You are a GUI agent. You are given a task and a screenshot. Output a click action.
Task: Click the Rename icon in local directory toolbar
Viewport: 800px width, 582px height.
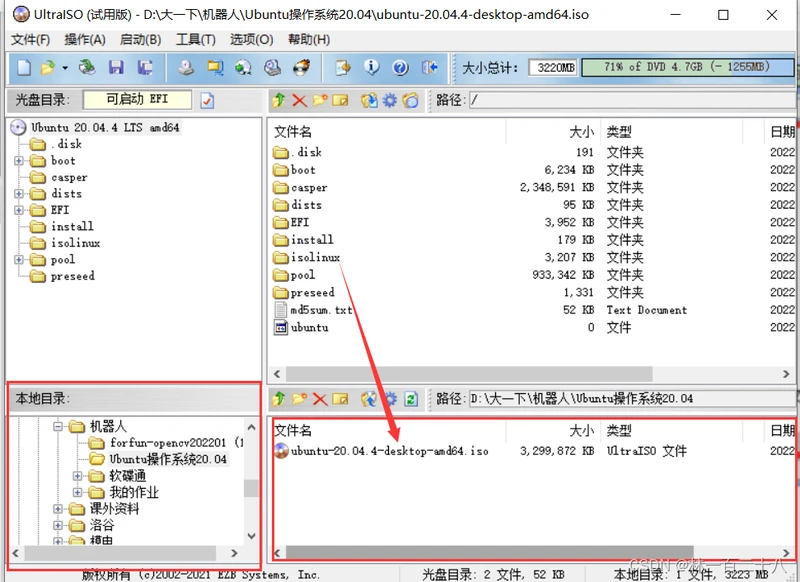pos(340,398)
